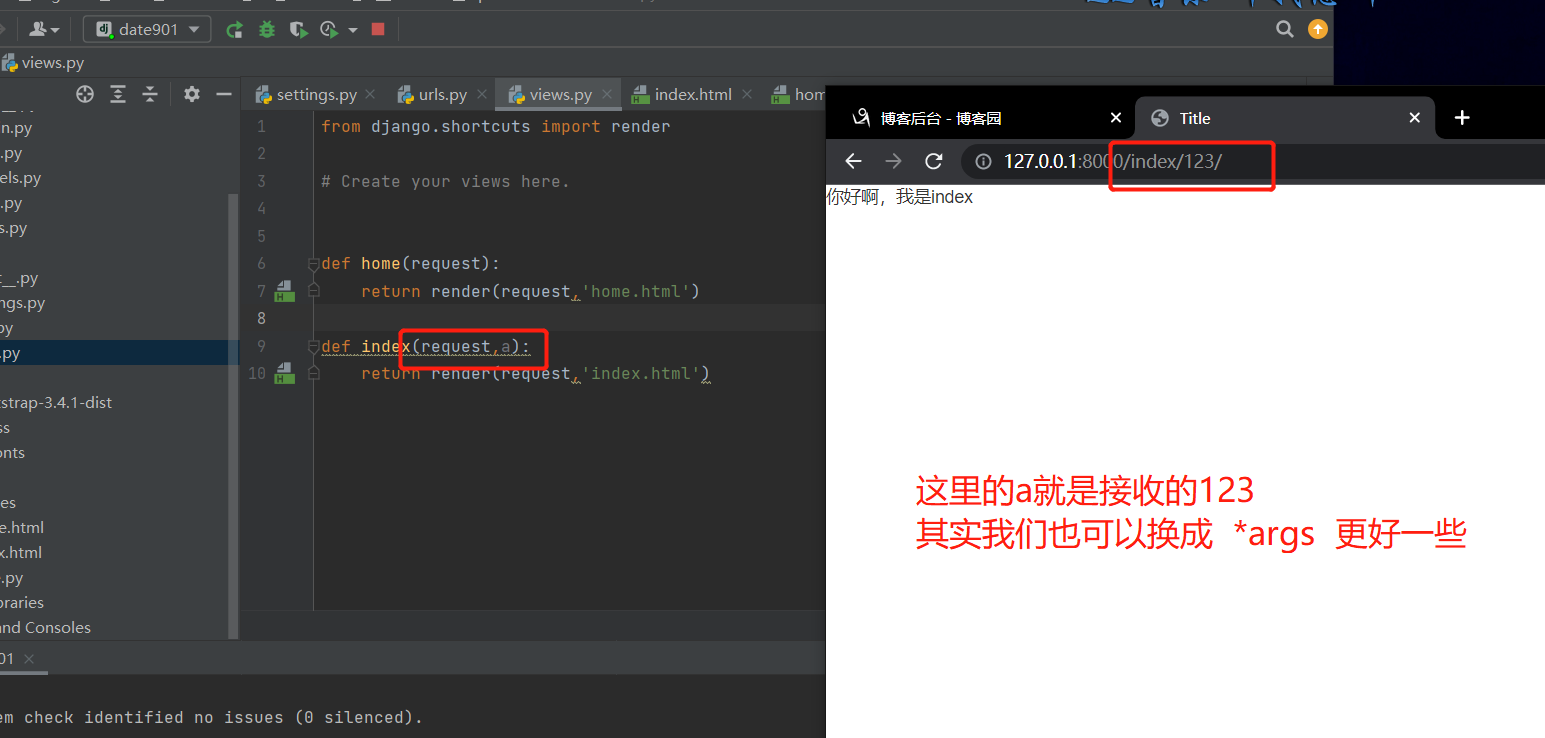Select strap-3.4.1-dist folder in project tree
This screenshot has height=738, width=1545.
click(56, 403)
